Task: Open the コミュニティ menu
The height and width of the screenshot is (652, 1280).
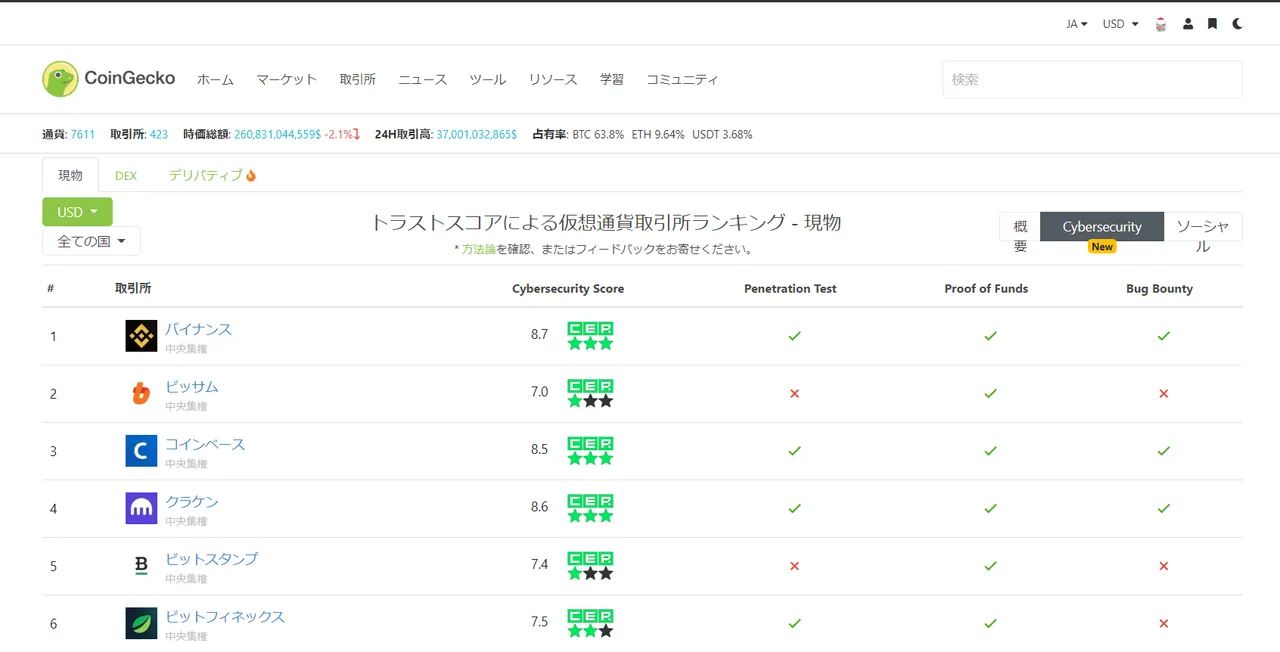Action: coord(682,79)
